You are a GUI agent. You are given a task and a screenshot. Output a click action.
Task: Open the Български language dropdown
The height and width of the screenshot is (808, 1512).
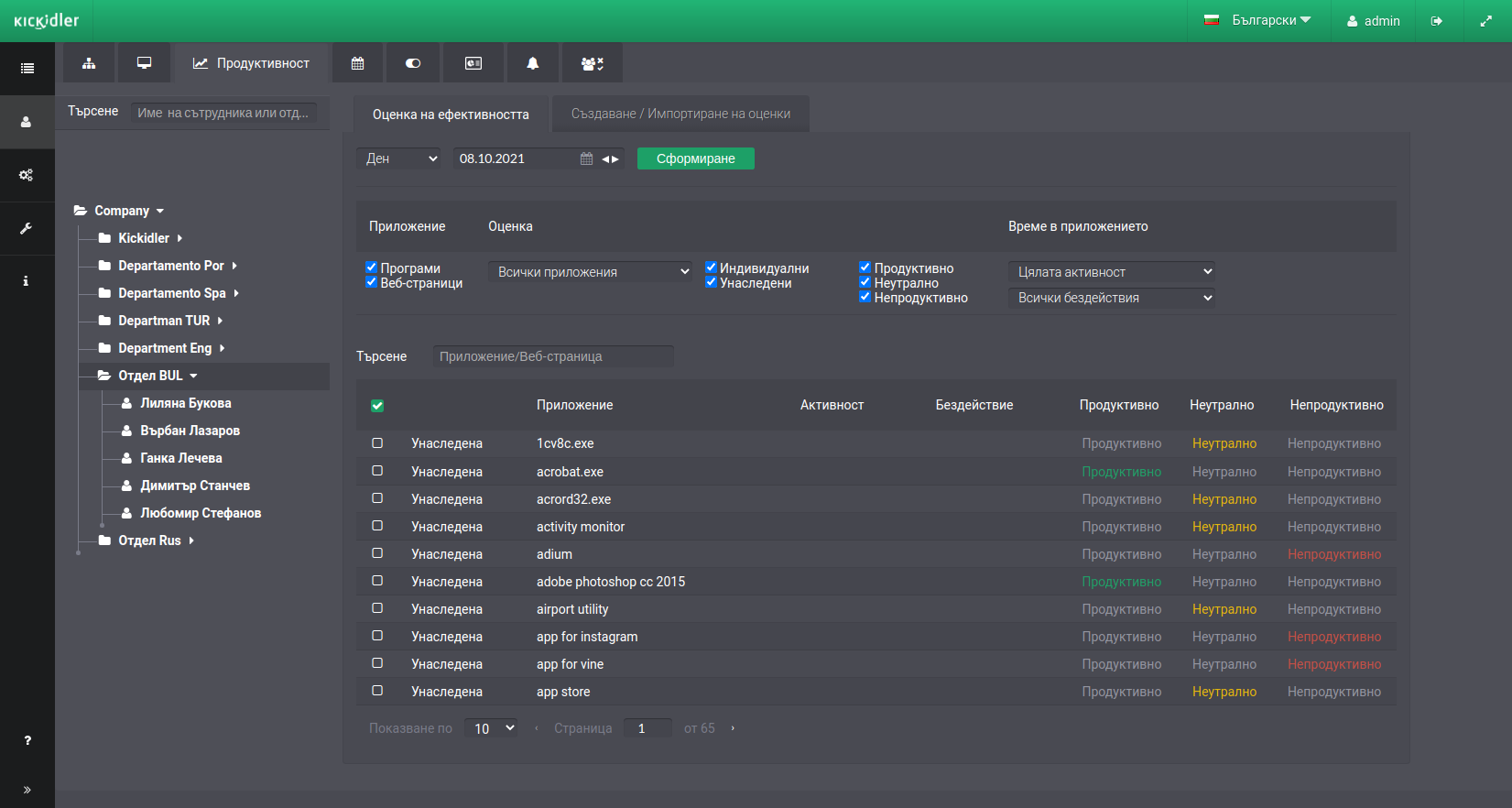[1257, 20]
